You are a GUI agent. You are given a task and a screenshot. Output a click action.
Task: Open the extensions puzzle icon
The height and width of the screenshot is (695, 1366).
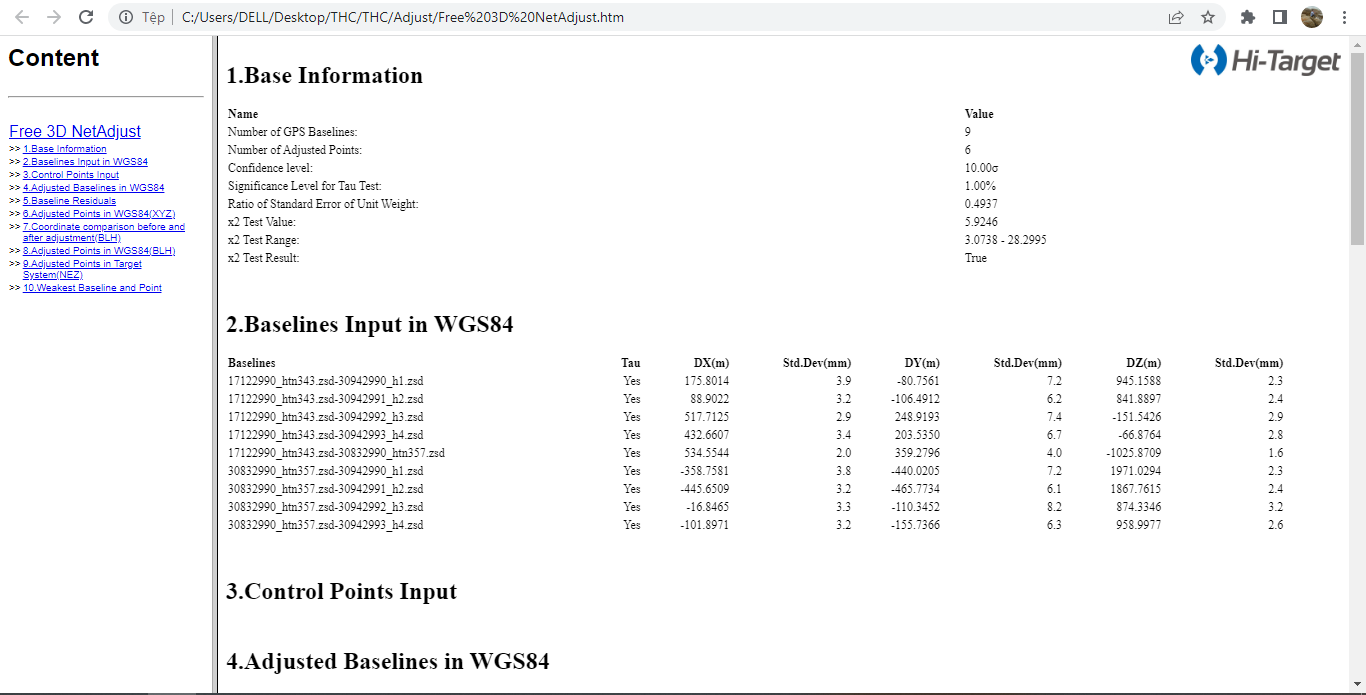point(1248,17)
